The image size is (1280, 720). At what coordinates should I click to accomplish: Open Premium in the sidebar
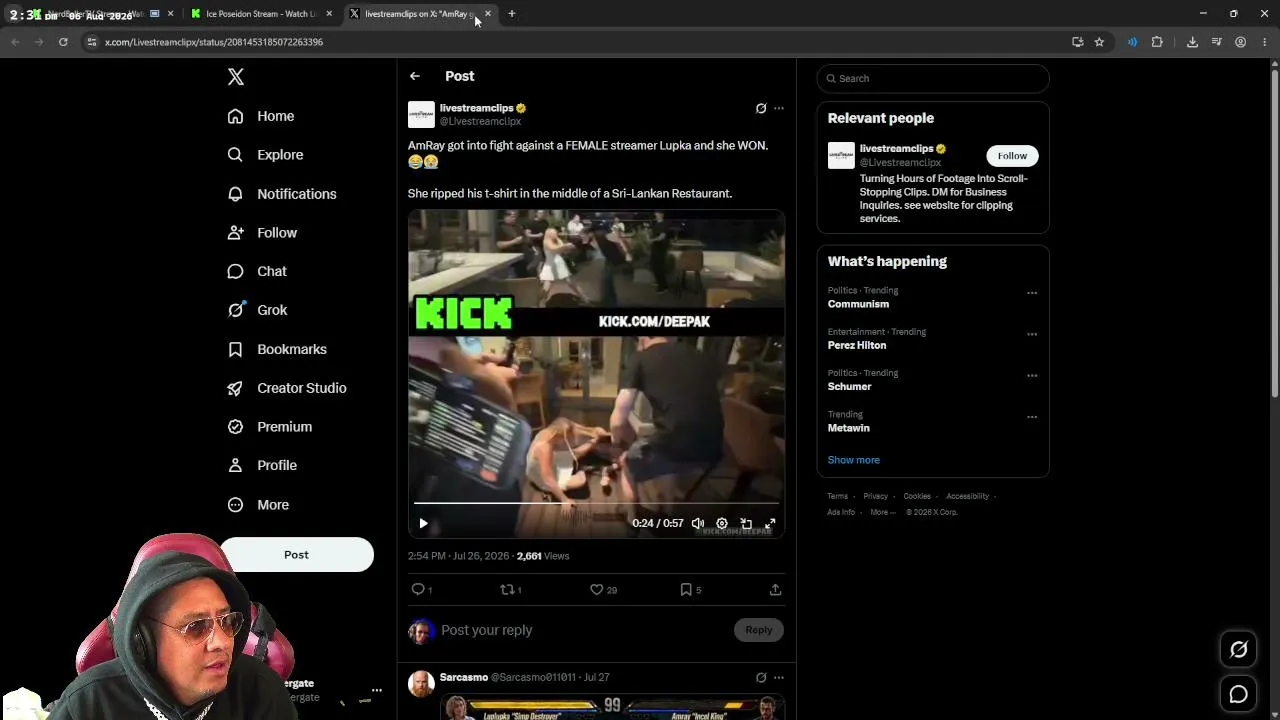269,427
